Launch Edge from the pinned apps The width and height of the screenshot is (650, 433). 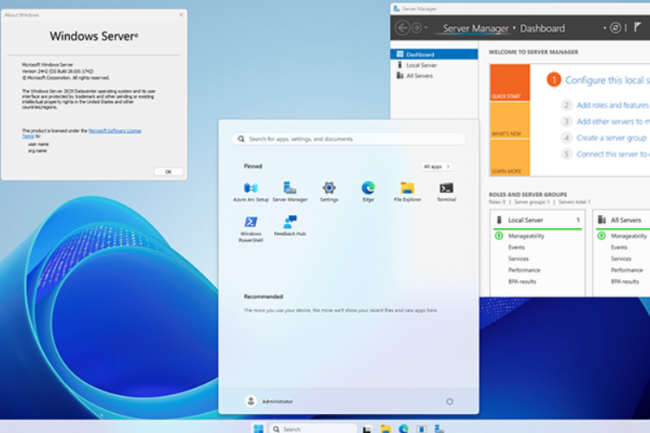(x=368, y=189)
